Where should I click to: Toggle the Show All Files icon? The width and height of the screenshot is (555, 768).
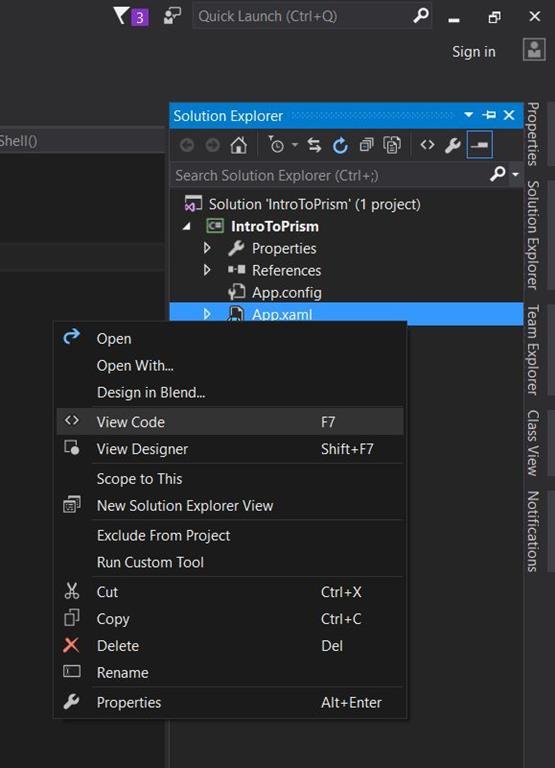(x=392, y=145)
